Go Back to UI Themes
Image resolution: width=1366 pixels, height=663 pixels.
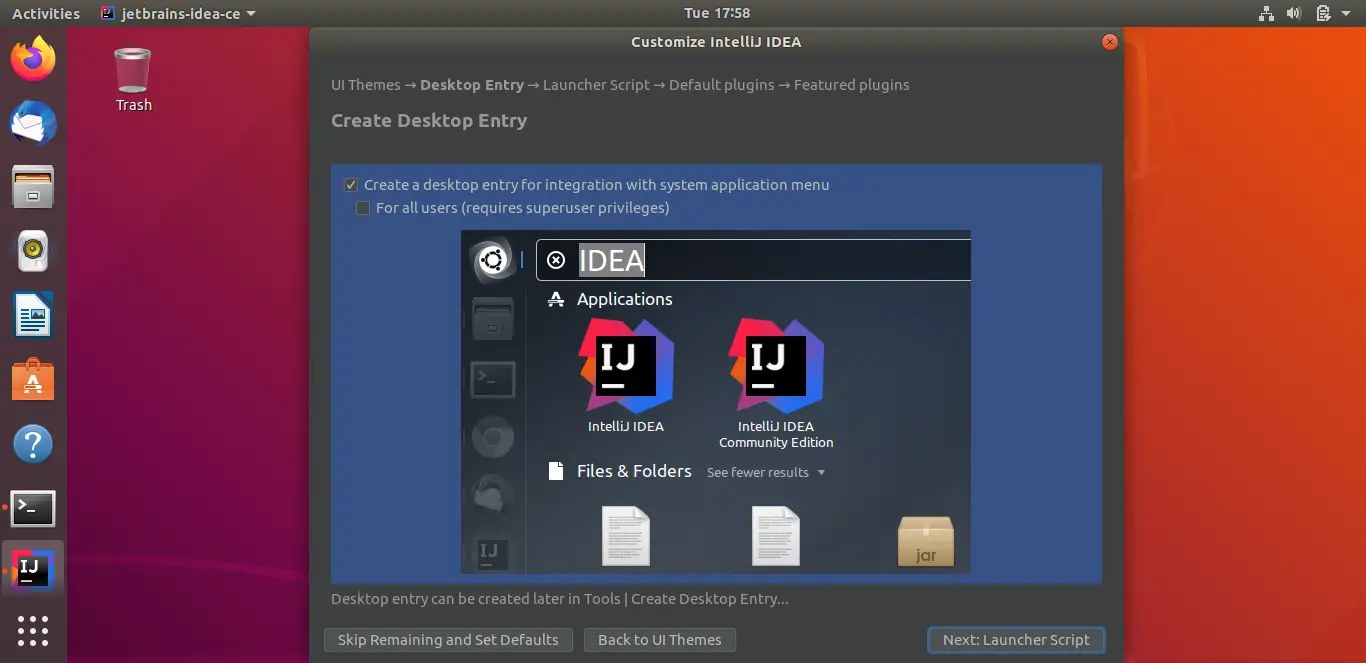pos(660,640)
